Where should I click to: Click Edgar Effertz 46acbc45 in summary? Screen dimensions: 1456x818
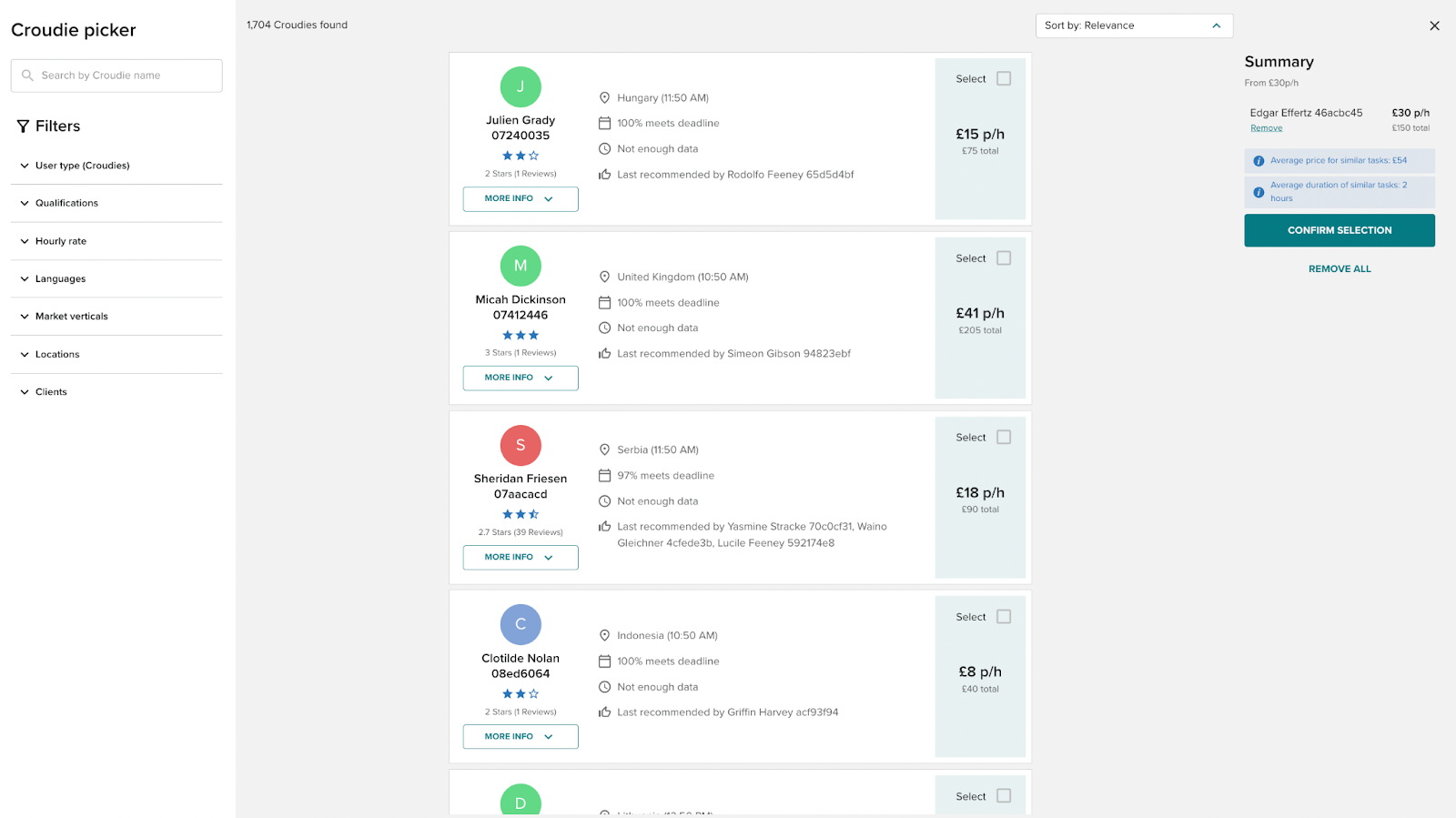1306,113
